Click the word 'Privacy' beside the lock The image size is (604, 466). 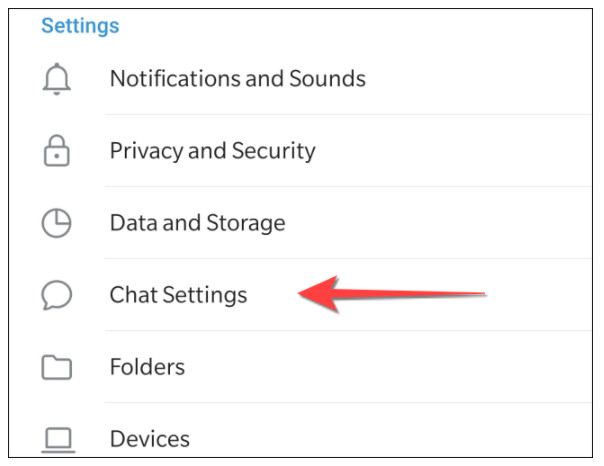146,151
